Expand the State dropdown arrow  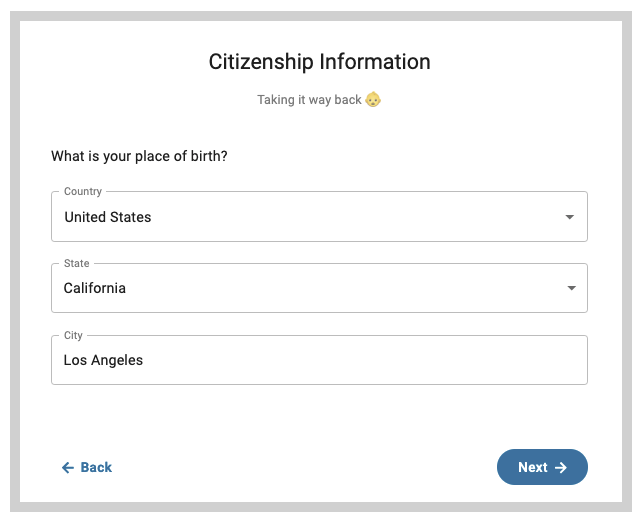[571, 288]
